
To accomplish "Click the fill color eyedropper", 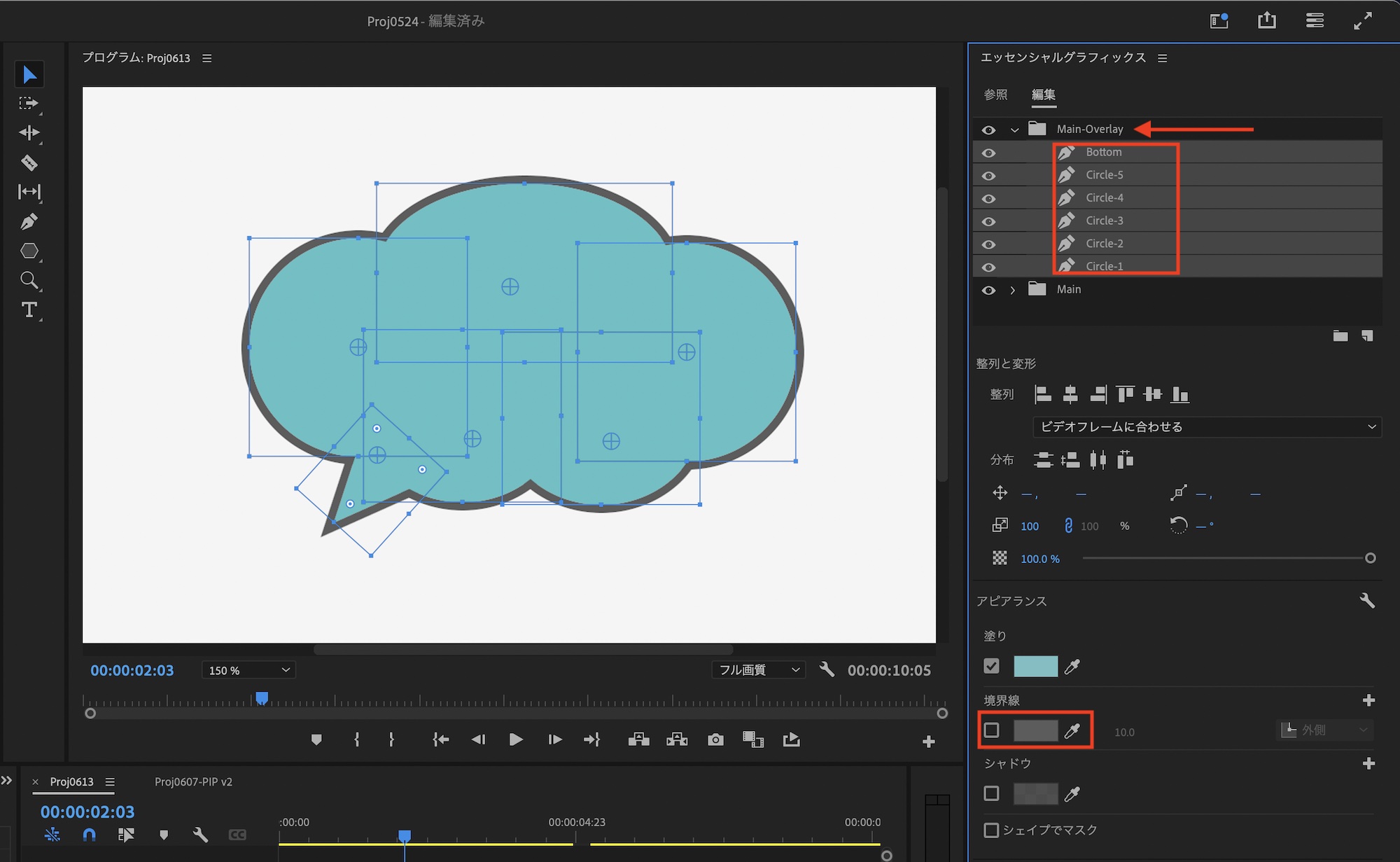I will (x=1072, y=667).
